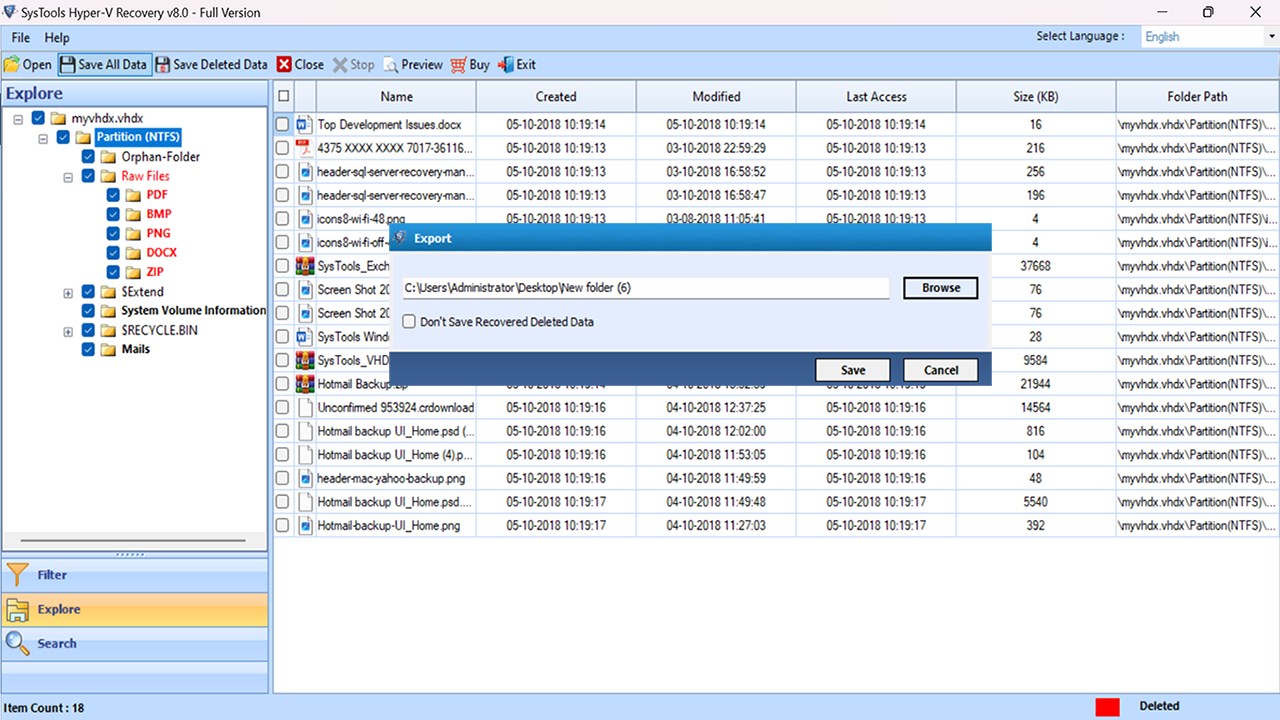Screen dimensions: 1280x720
Task: Click Browse in Export dialog
Action: click(940, 288)
